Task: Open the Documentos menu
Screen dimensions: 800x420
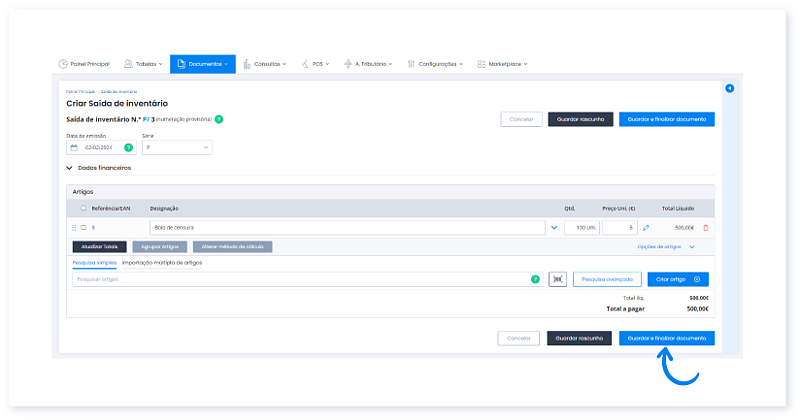Action: (x=202, y=64)
